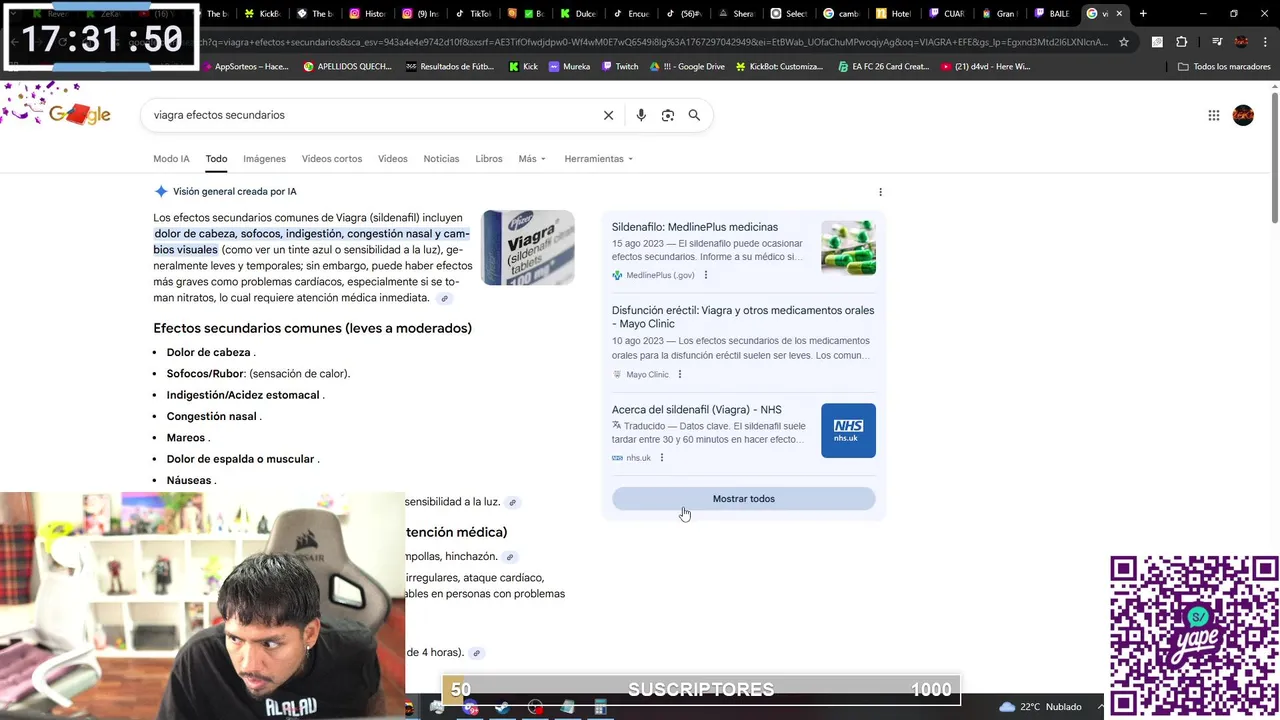The image size is (1280, 720).
Task: Click the Google logo to go home
Action: coord(80,114)
